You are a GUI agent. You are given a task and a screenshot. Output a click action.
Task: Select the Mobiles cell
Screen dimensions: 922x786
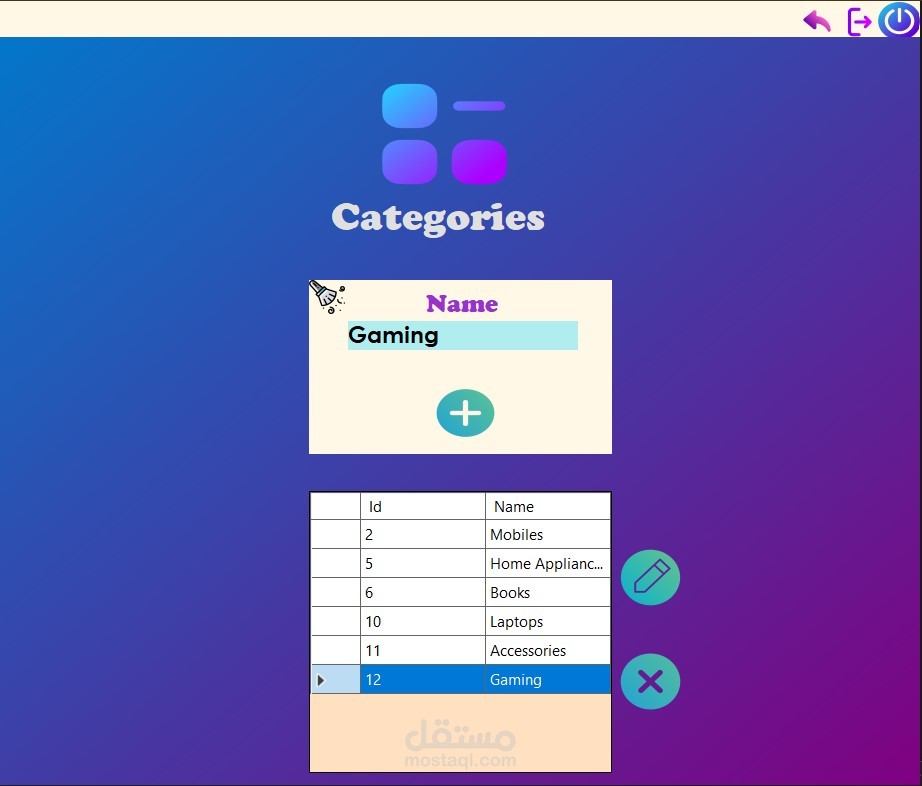tap(548, 534)
